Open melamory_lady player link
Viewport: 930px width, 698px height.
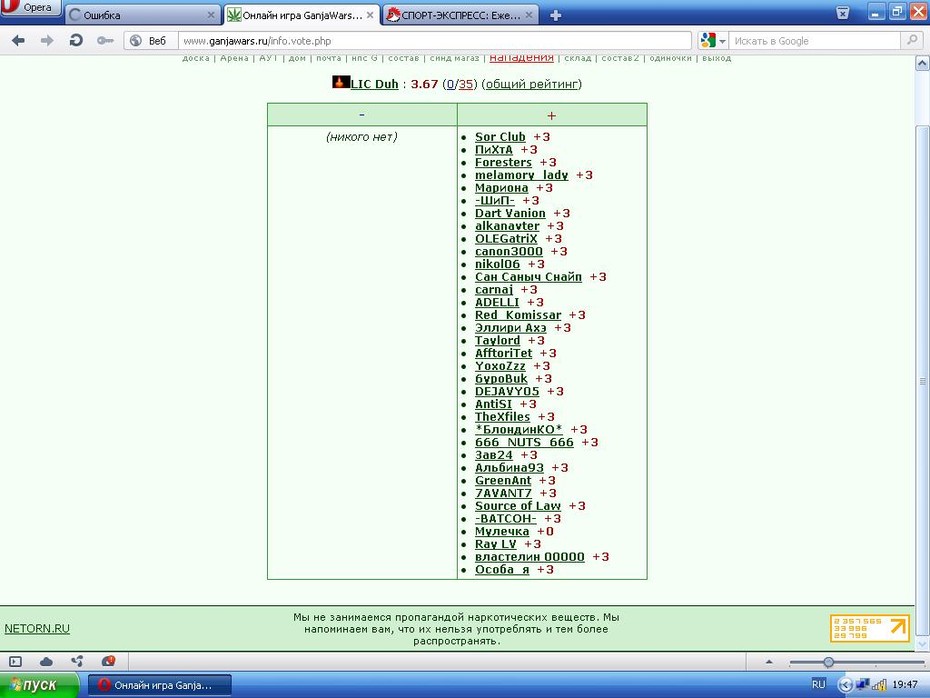[521, 175]
